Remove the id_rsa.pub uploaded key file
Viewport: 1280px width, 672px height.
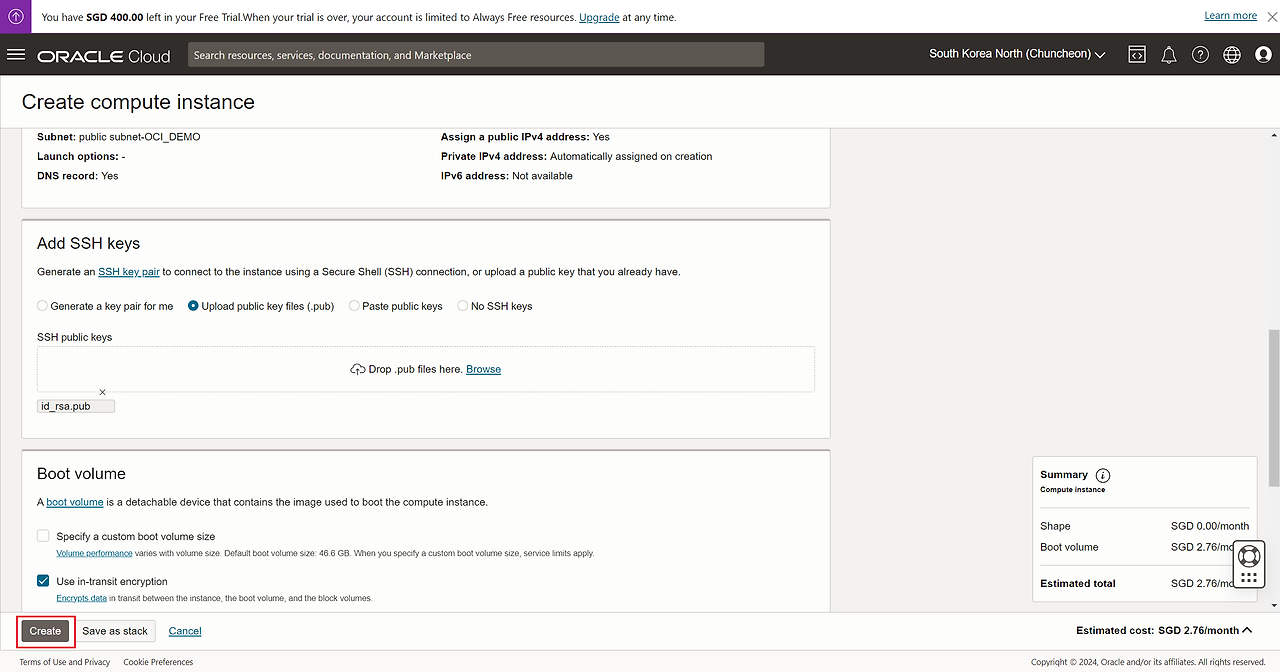point(102,392)
